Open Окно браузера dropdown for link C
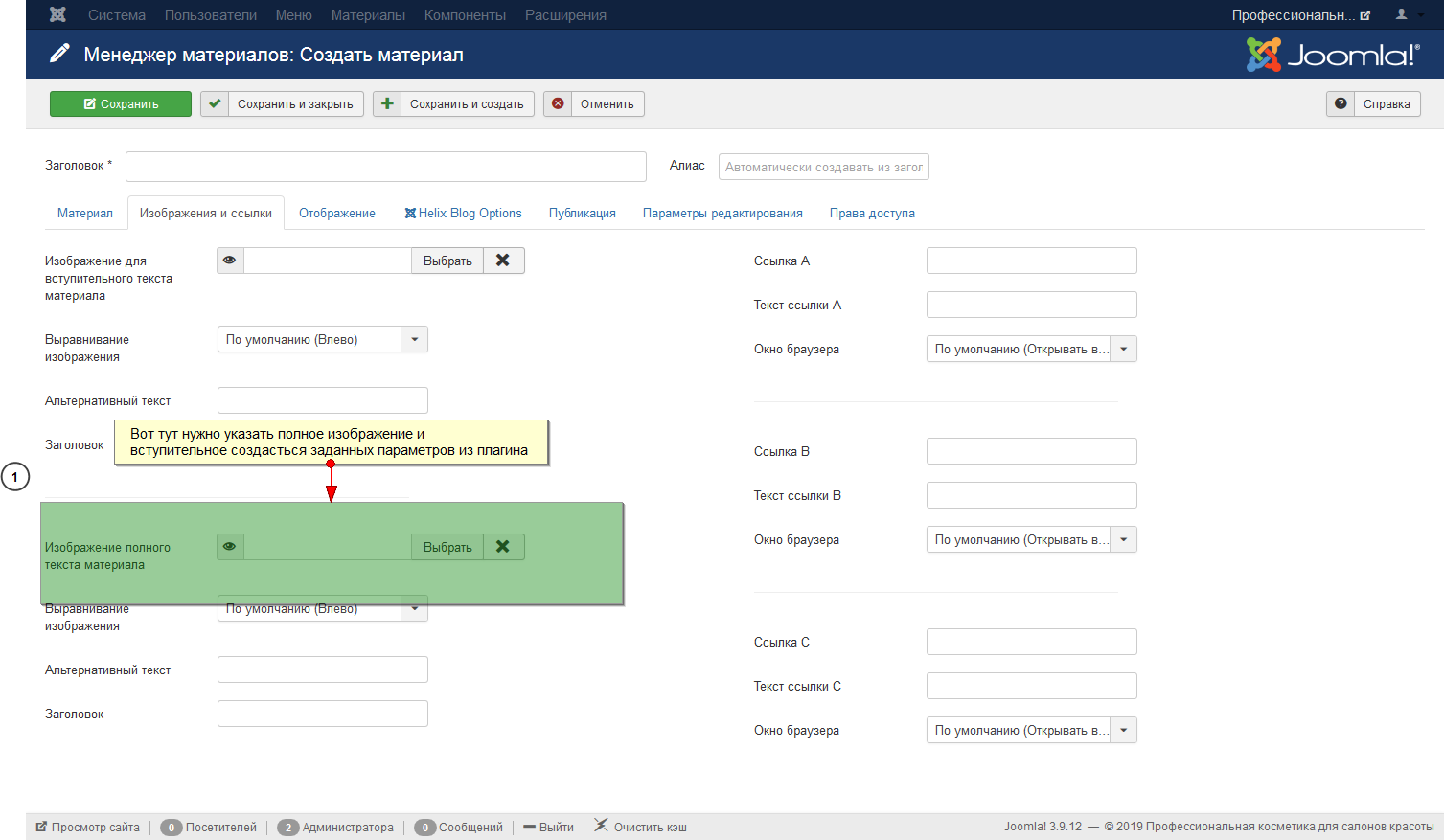Viewport: 1444px width, 840px height. click(1032, 731)
